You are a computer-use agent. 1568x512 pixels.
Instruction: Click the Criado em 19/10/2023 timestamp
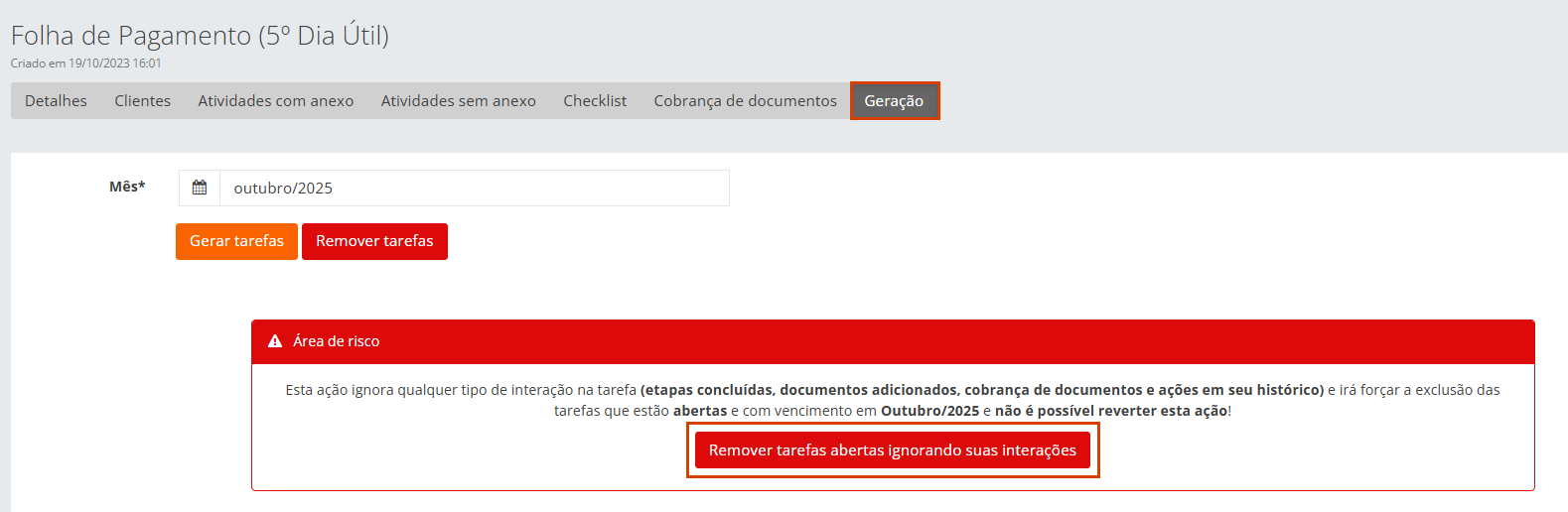(86, 64)
